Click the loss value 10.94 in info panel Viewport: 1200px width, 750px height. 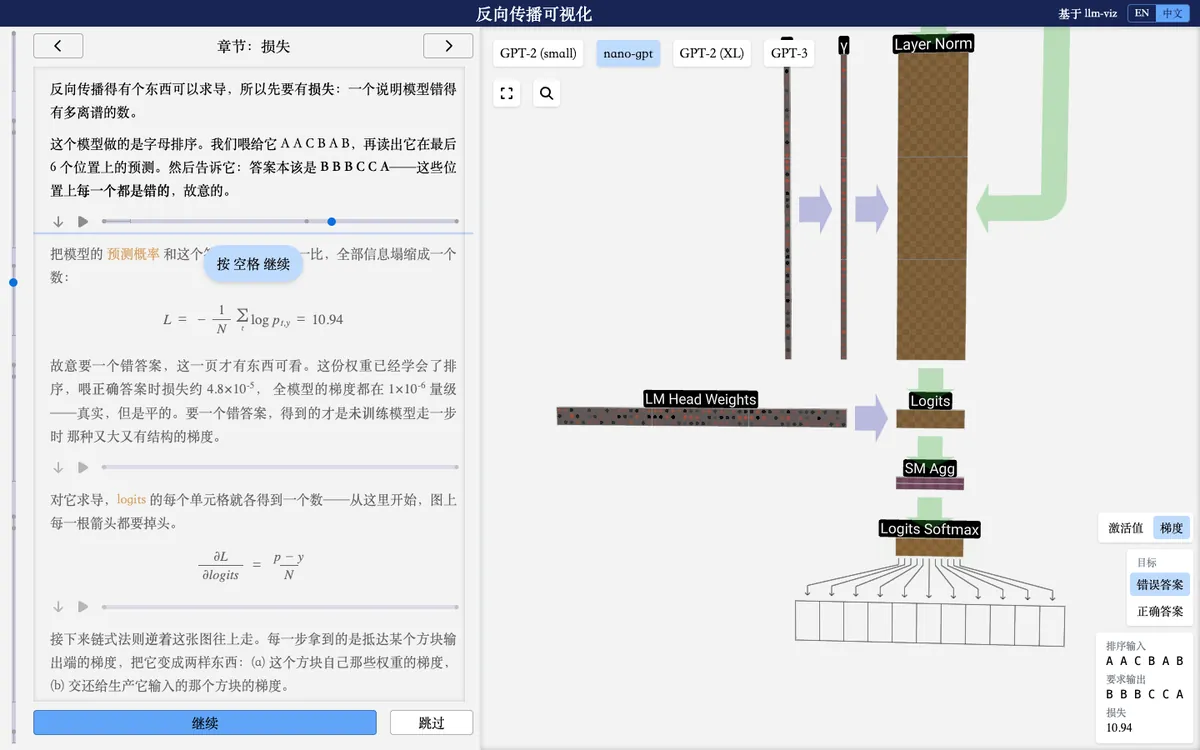tap(1120, 728)
